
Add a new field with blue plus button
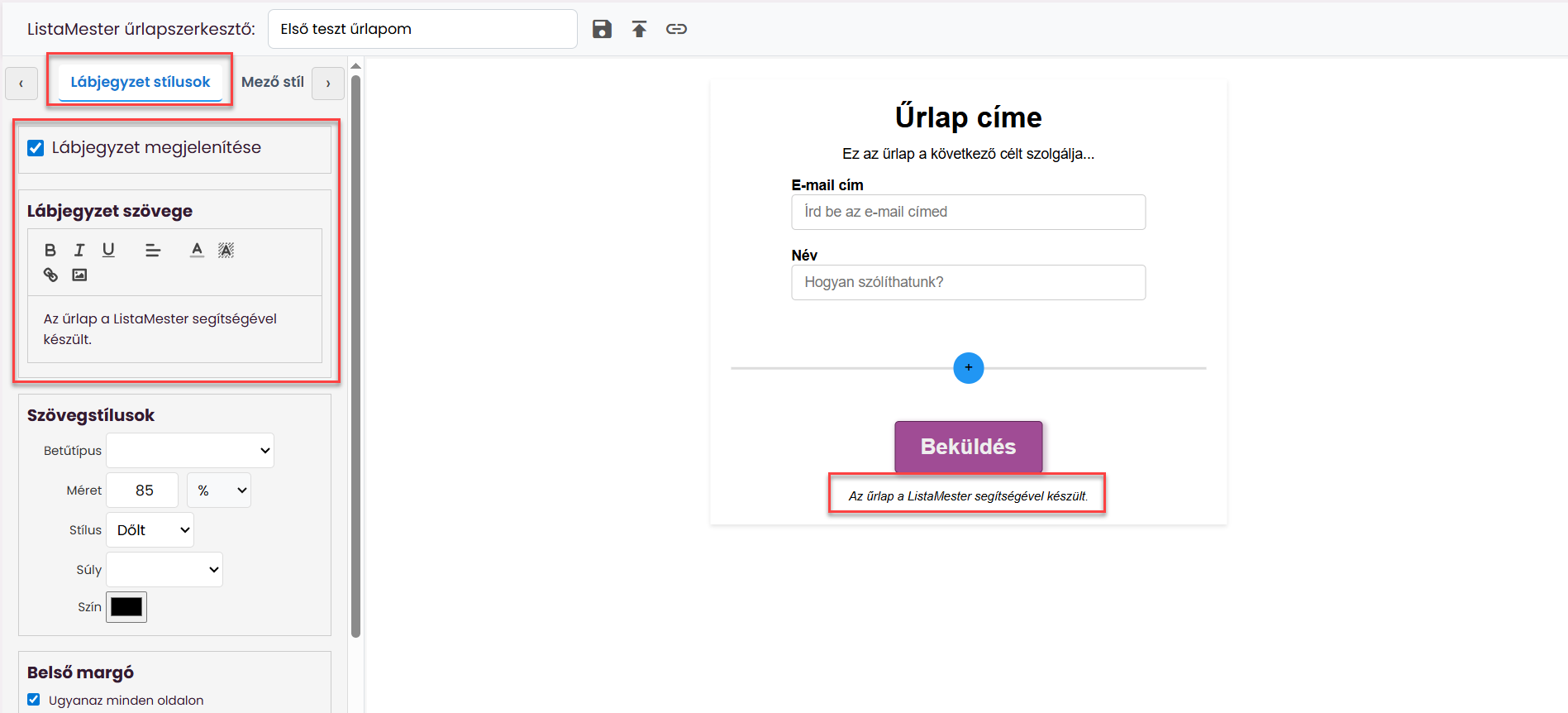pyautogui.click(x=968, y=368)
